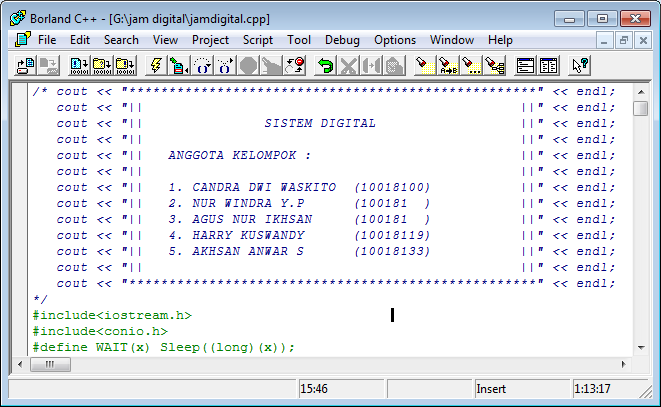Viewport: 661px width, 407px height.
Task: Restore down the jamdigital.cpp document window
Action: (623, 41)
